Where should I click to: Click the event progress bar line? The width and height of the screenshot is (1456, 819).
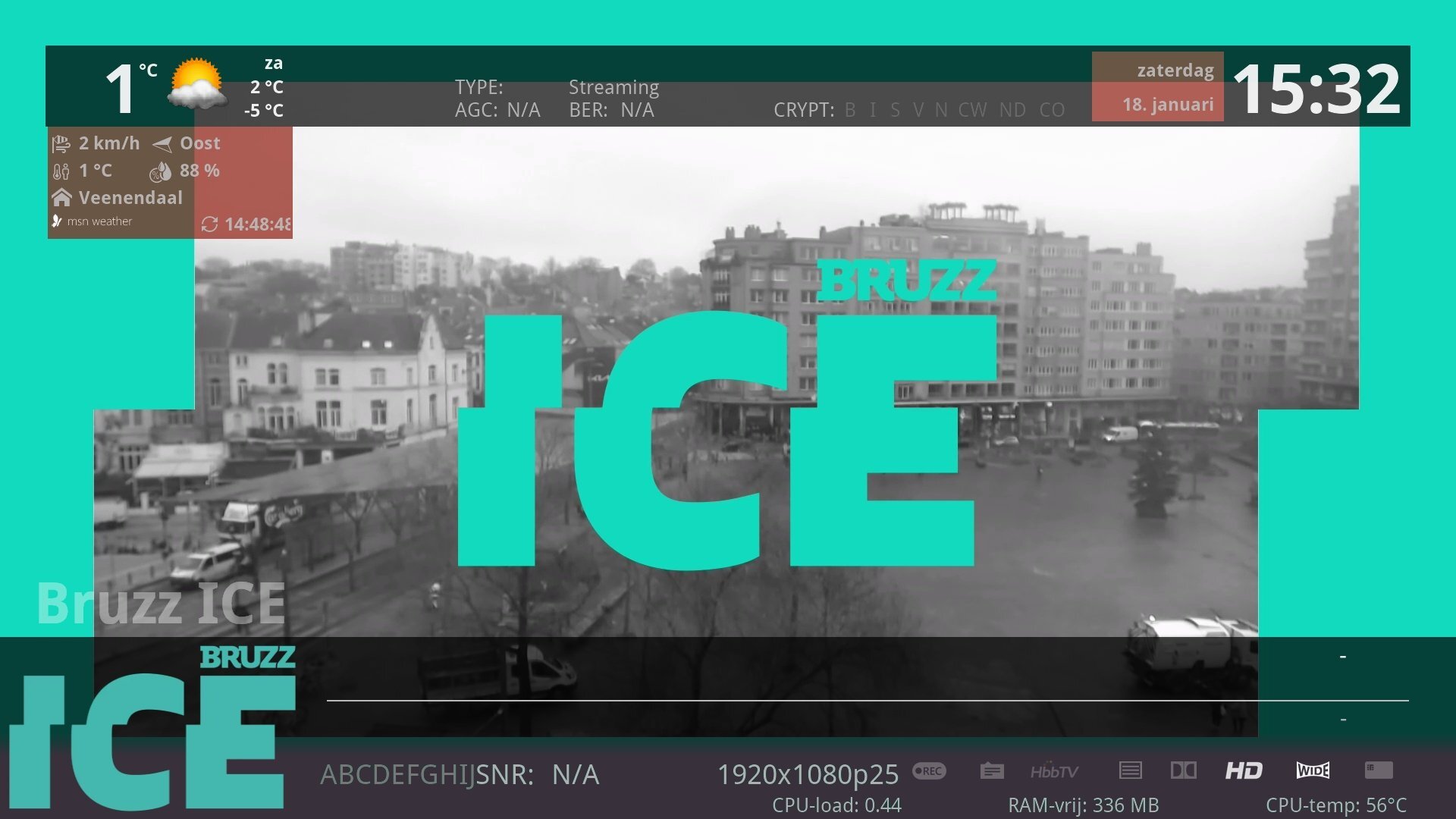pyautogui.click(x=868, y=701)
